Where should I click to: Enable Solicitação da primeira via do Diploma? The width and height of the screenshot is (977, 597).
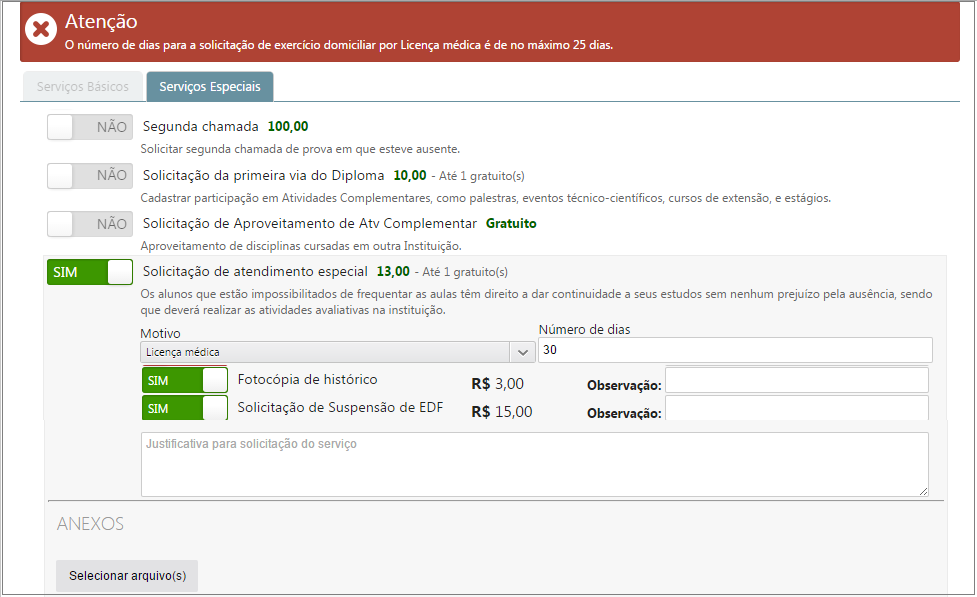pos(89,176)
